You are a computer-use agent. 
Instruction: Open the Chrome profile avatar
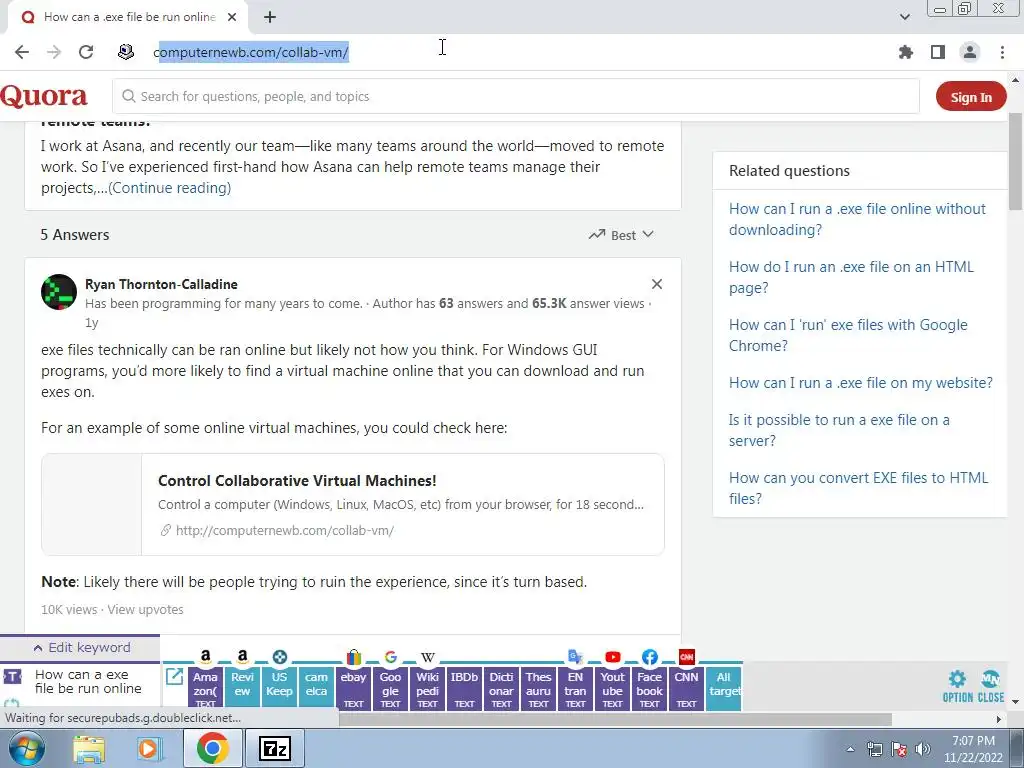970,52
